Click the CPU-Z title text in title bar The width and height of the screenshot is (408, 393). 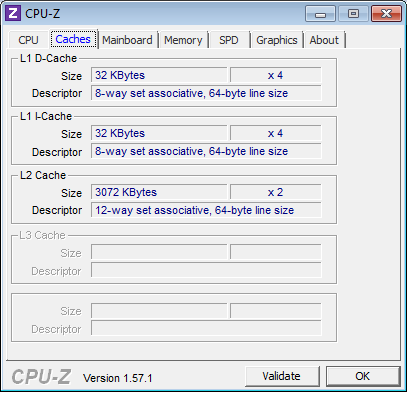[x=43, y=14]
